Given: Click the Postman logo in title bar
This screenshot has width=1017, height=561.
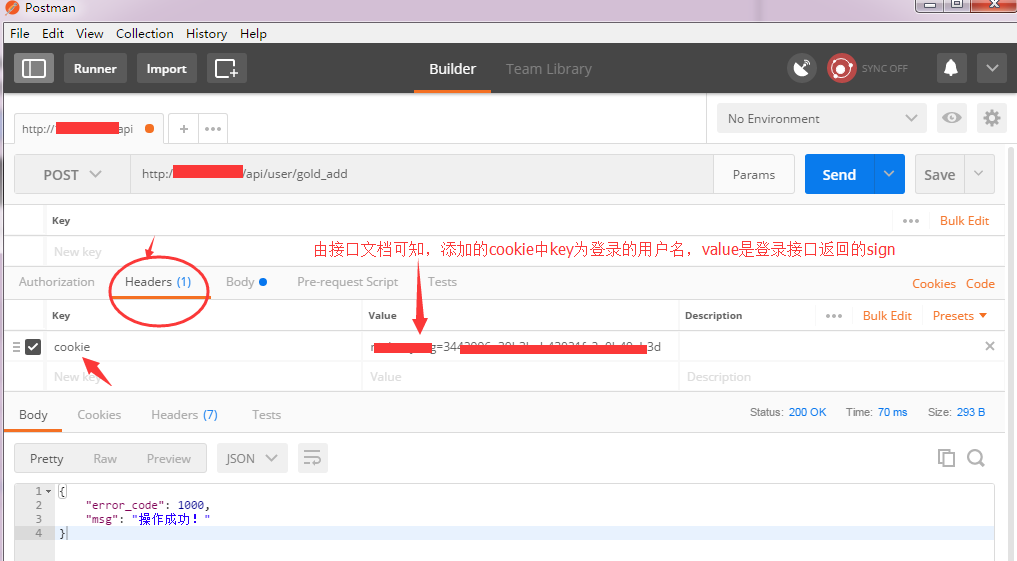Looking at the screenshot, I should pyautogui.click(x=12, y=8).
